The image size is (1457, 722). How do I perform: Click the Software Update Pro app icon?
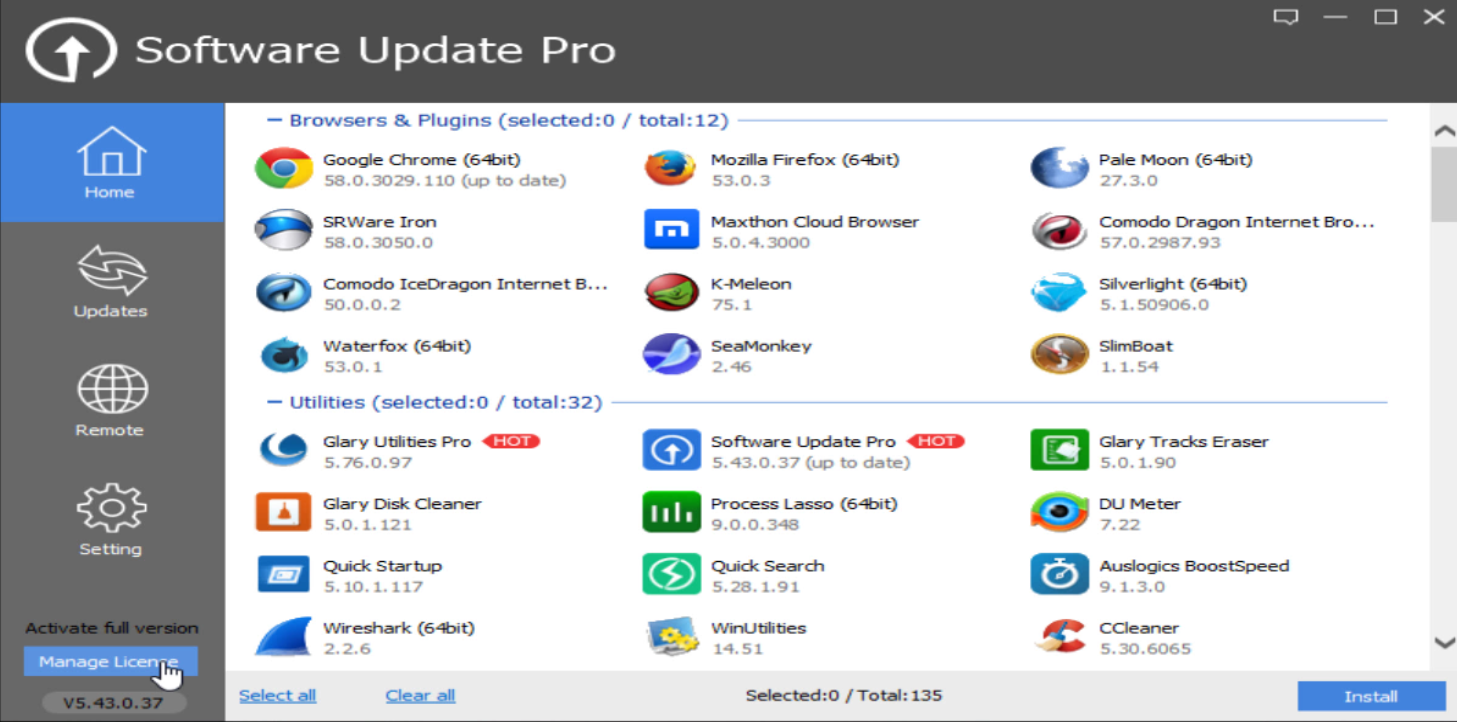click(x=671, y=450)
